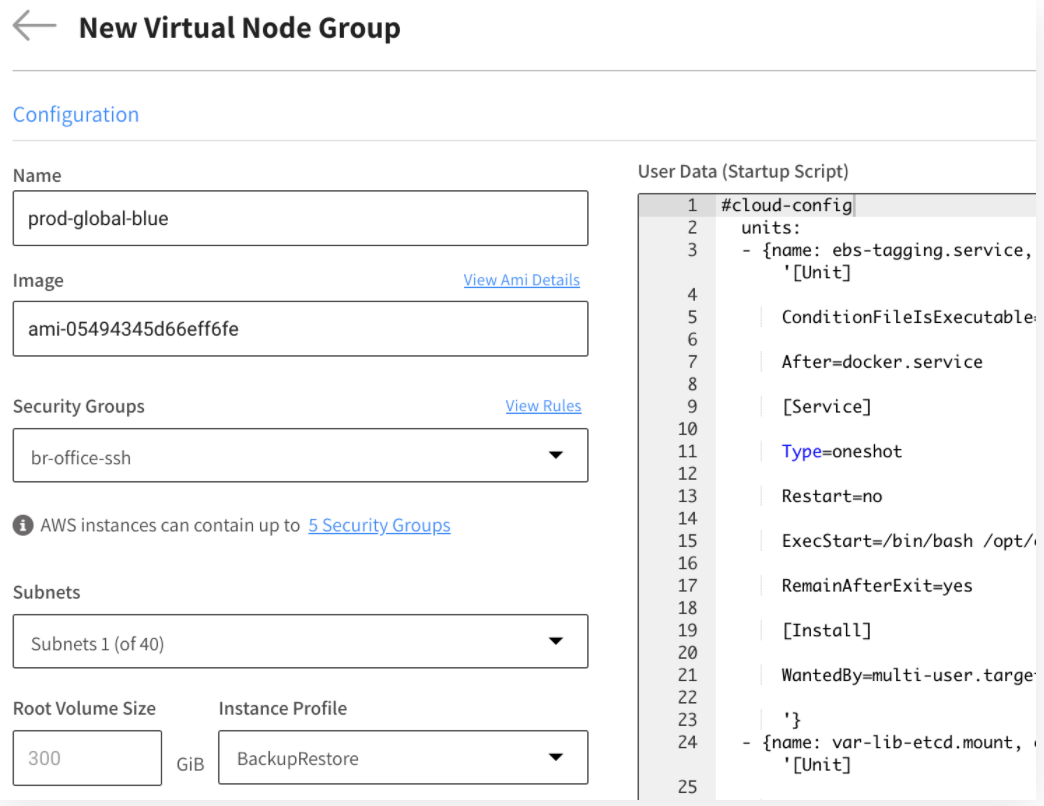Viewport: 1044px width, 806px height.
Task: Select the Image field with the AMI id
Action: point(300,329)
